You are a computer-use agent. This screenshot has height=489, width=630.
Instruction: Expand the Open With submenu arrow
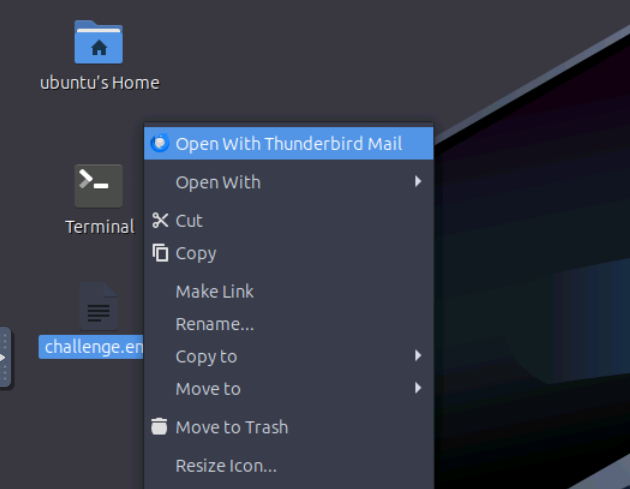point(418,182)
